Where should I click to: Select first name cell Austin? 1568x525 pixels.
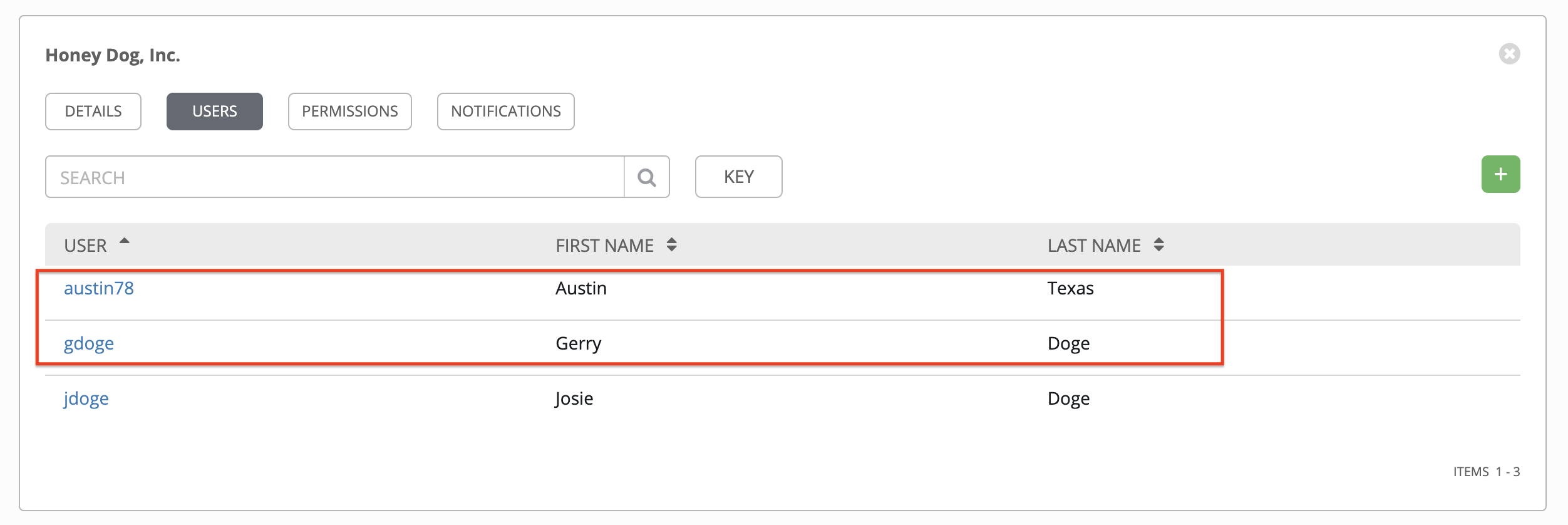coord(581,288)
